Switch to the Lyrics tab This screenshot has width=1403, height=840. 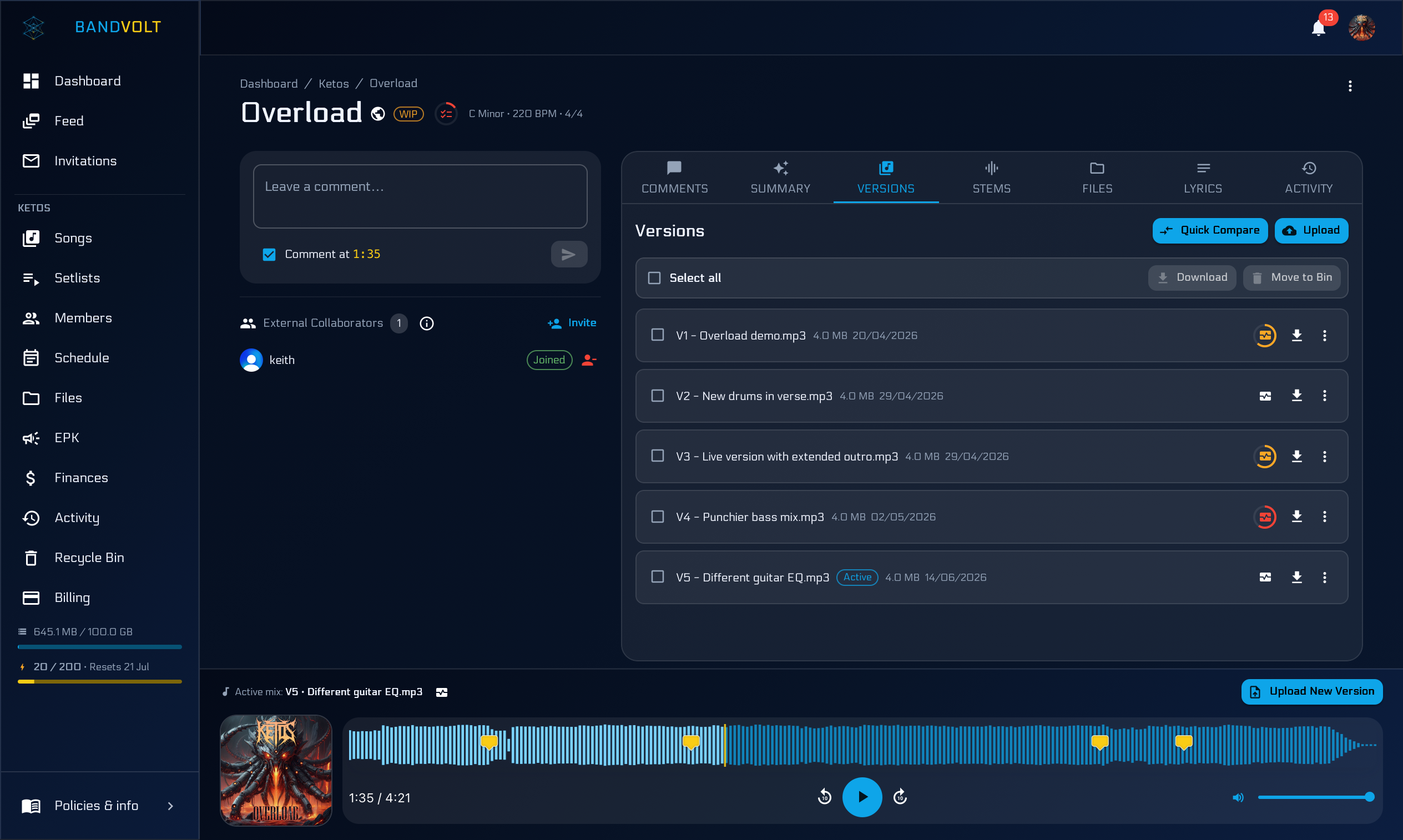click(x=1203, y=178)
